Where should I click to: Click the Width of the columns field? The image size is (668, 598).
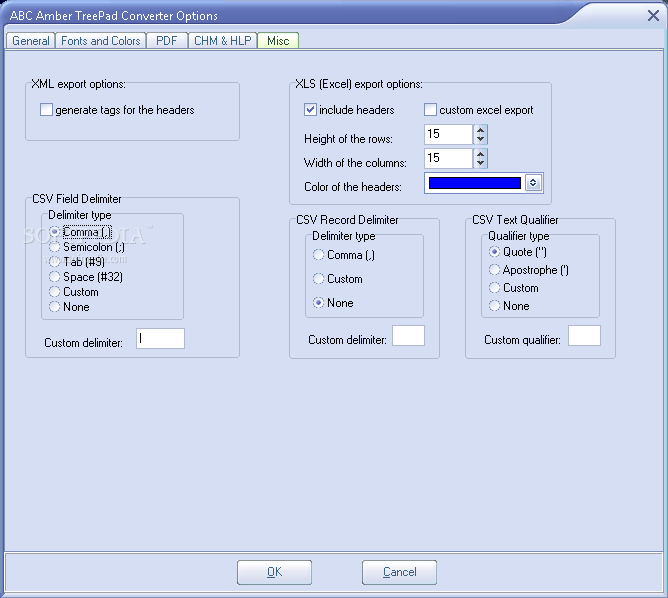pyautogui.click(x=448, y=158)
